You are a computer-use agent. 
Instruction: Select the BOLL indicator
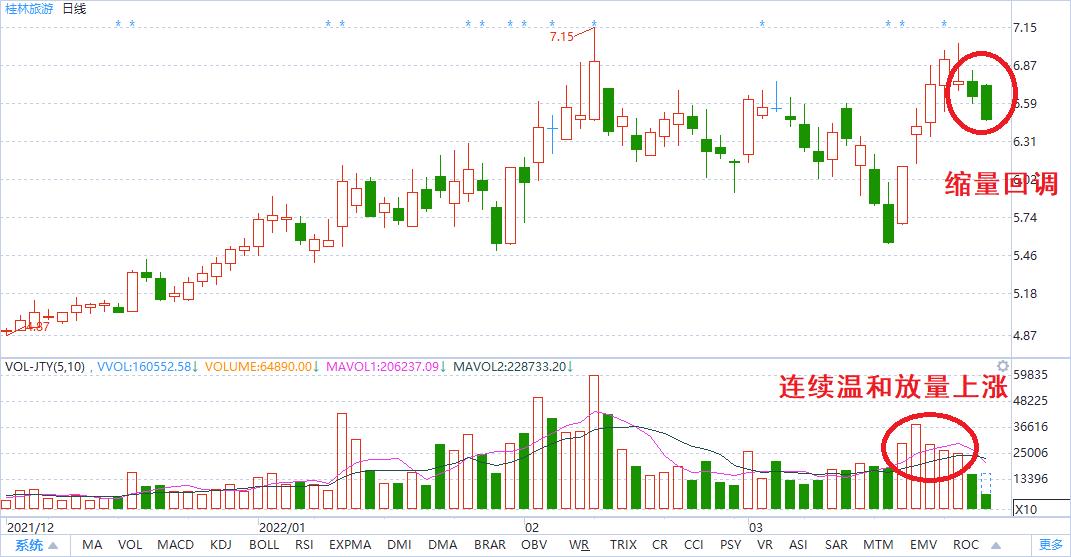point(264,545)
